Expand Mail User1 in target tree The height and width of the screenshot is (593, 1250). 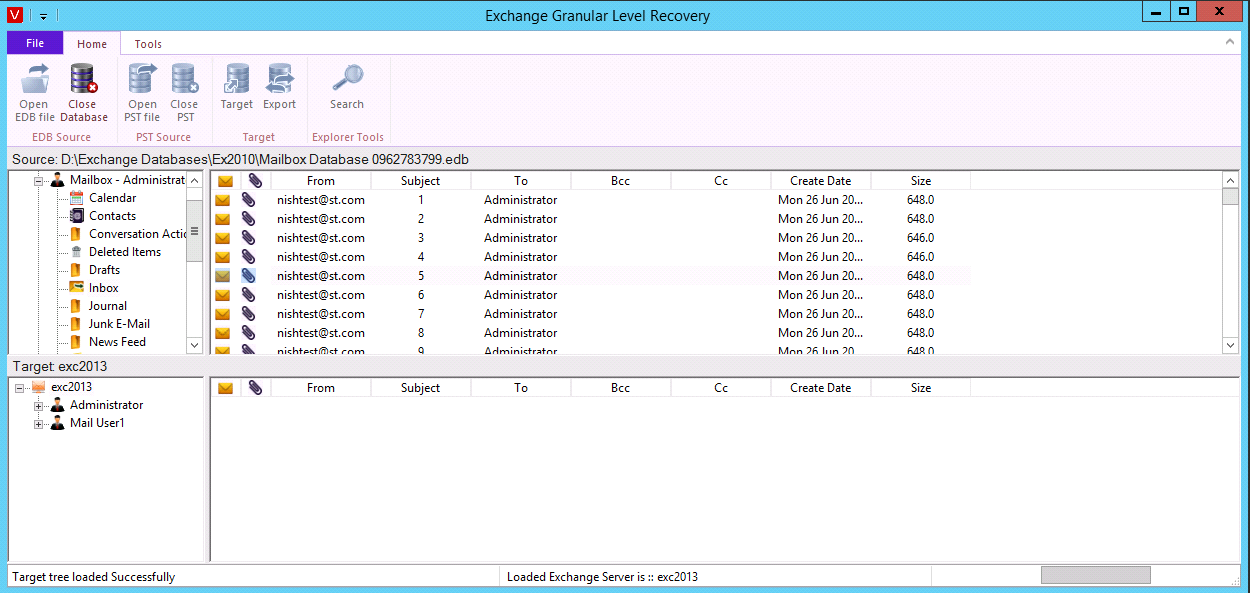(x=39, y=424)
